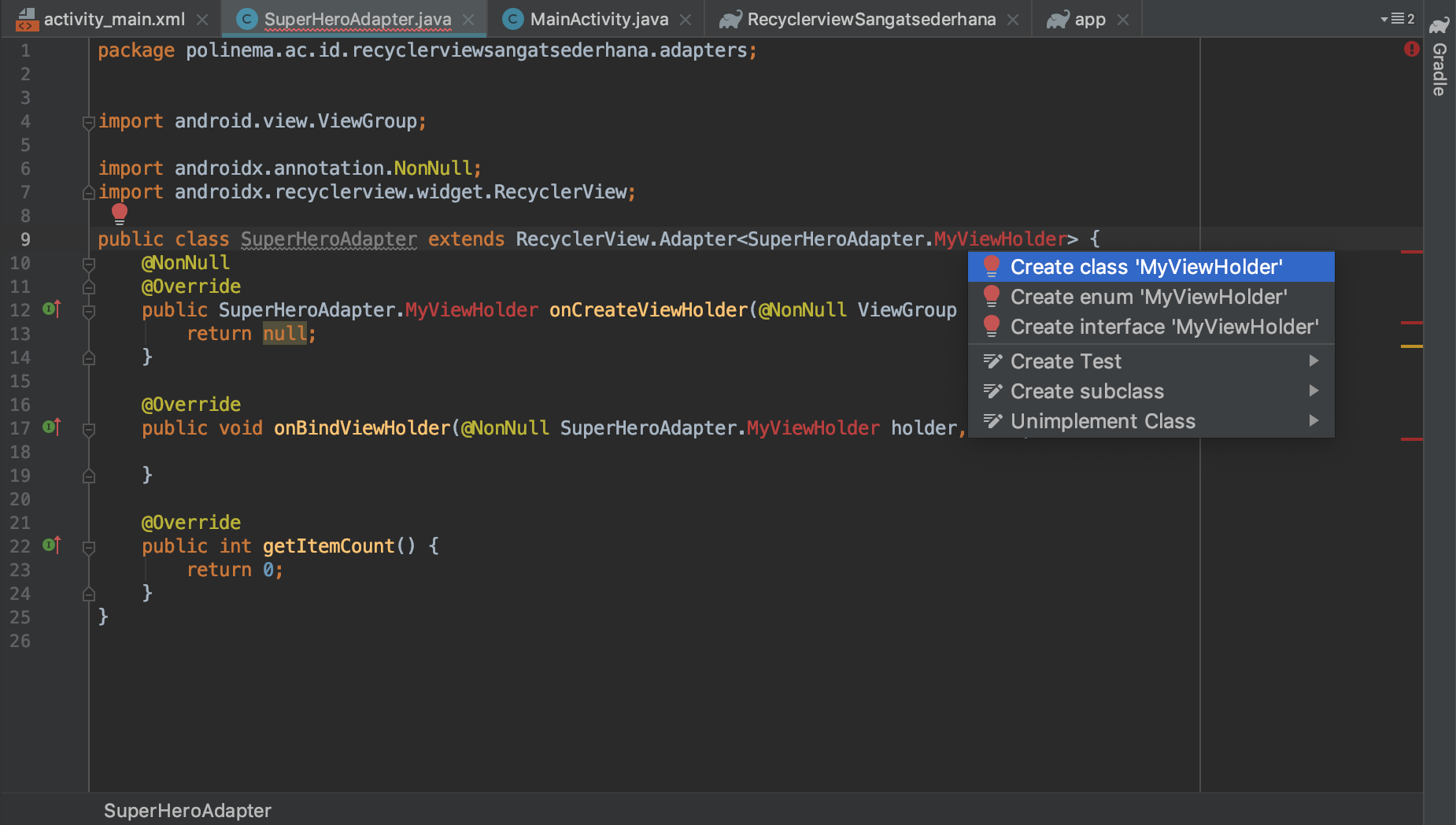Click the fold end marker on line 19
Image resolution: width=1456 pixels, height=825 pixels.
[89, 476]
